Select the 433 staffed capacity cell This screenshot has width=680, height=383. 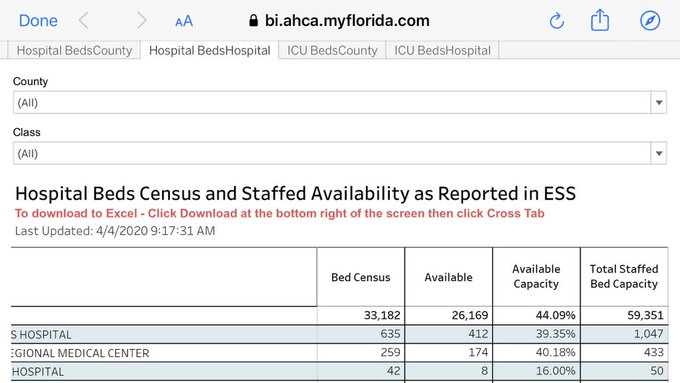pos(654,353)
